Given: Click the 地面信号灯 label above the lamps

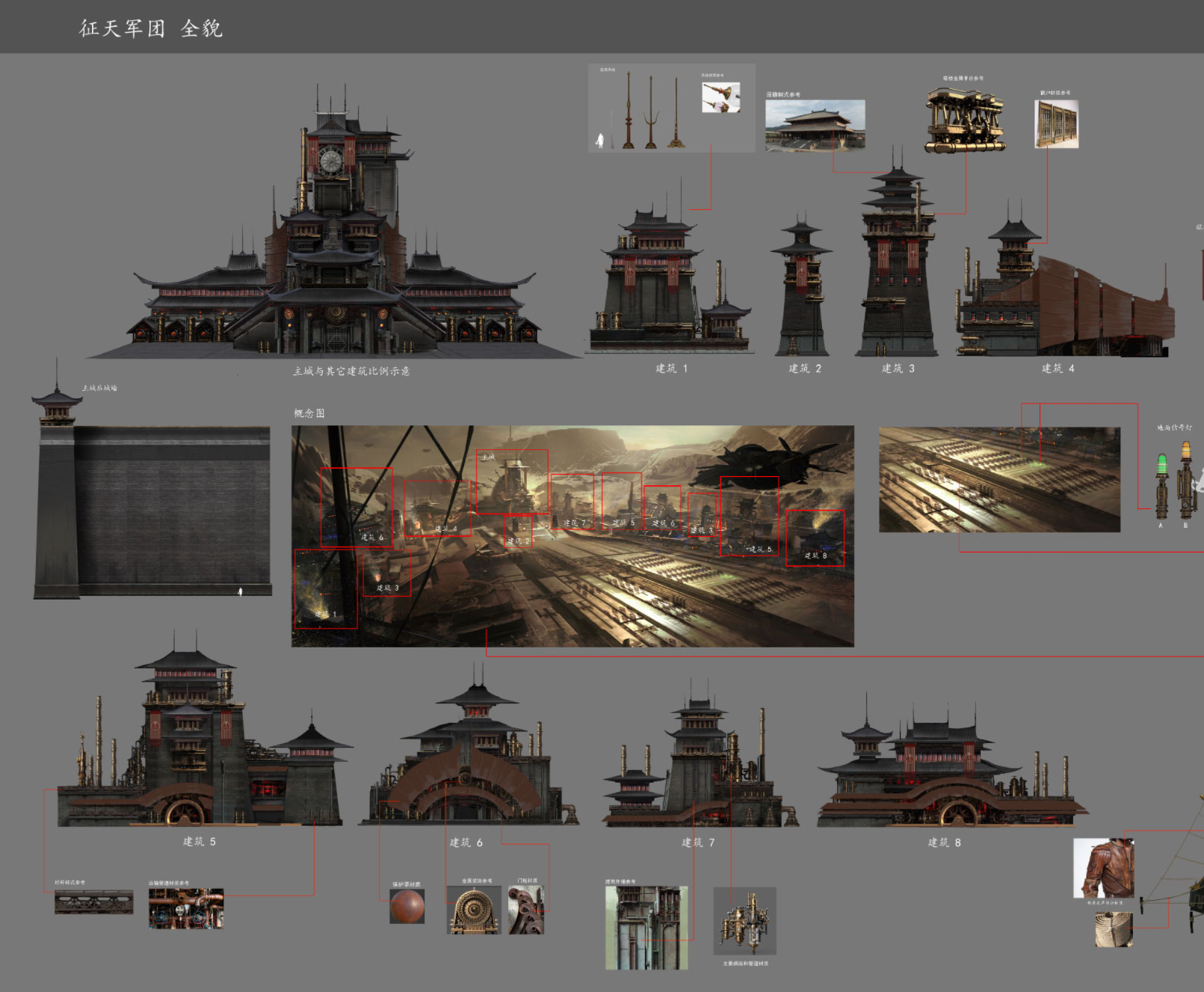Looking at the screenshot, I should (1175, 428).
